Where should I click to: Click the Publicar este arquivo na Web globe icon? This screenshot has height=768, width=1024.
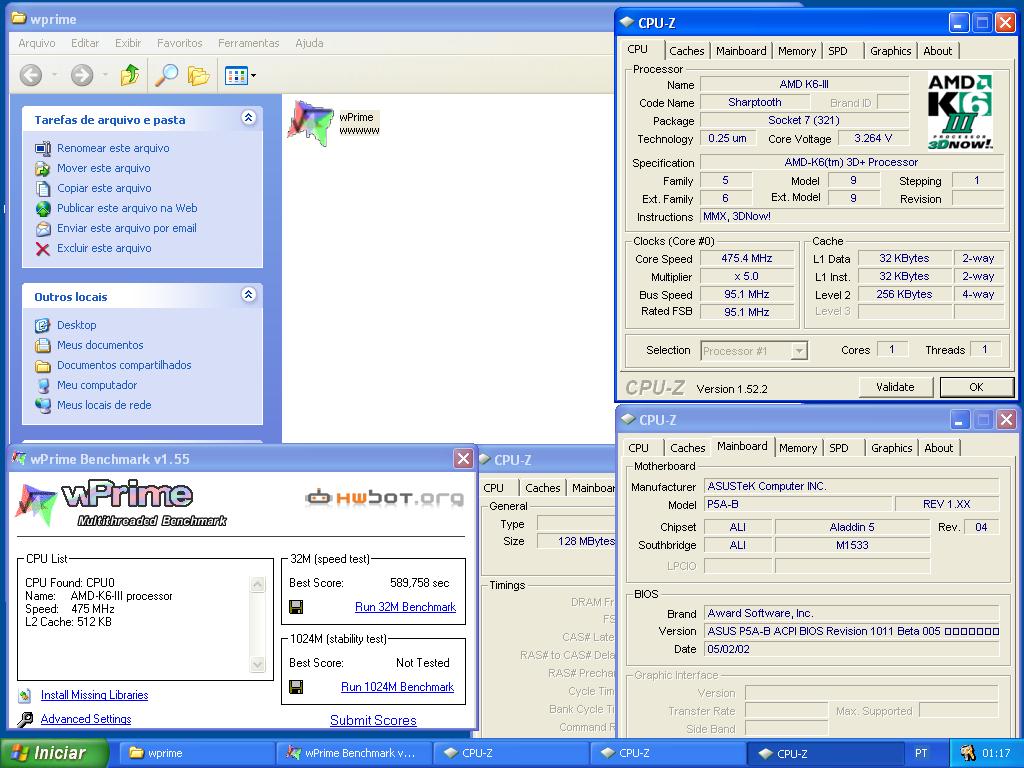[x=42, y=208]
